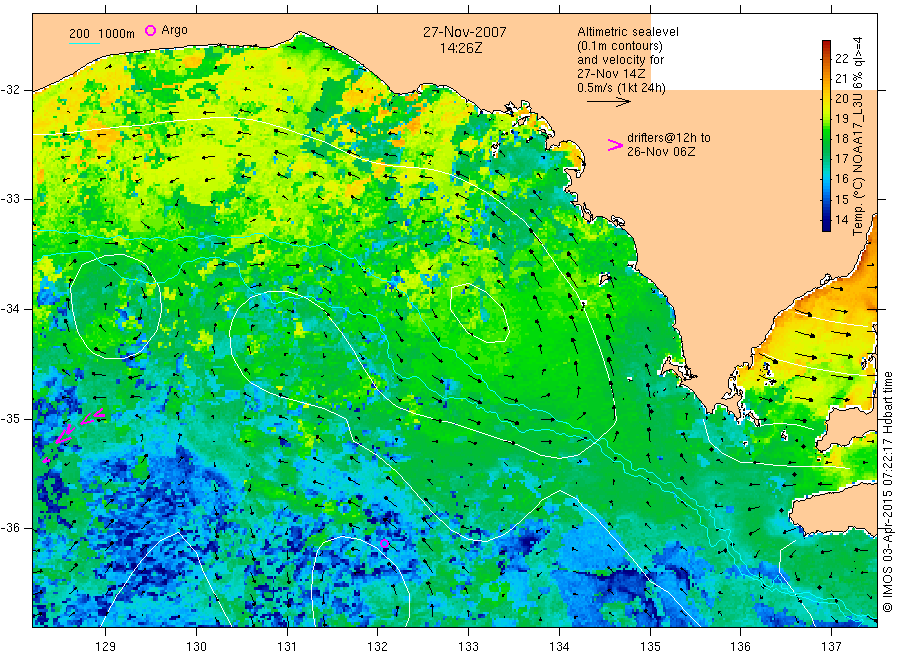Click the '1000m' isobath legend text
Image resolution: width=900 pixels, height=660 pixels.
pos(117,34)
